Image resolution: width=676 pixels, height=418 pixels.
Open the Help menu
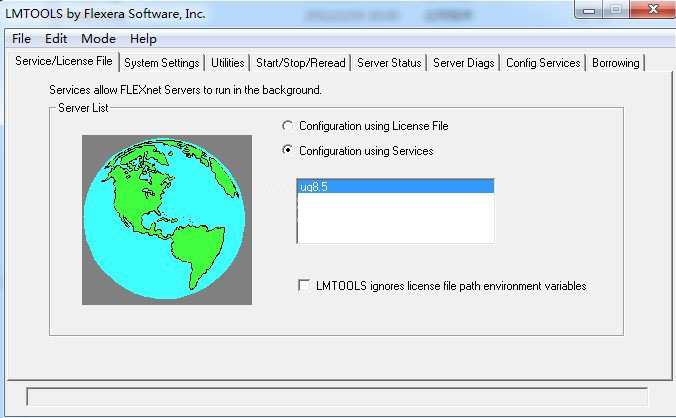pos(143,39)
